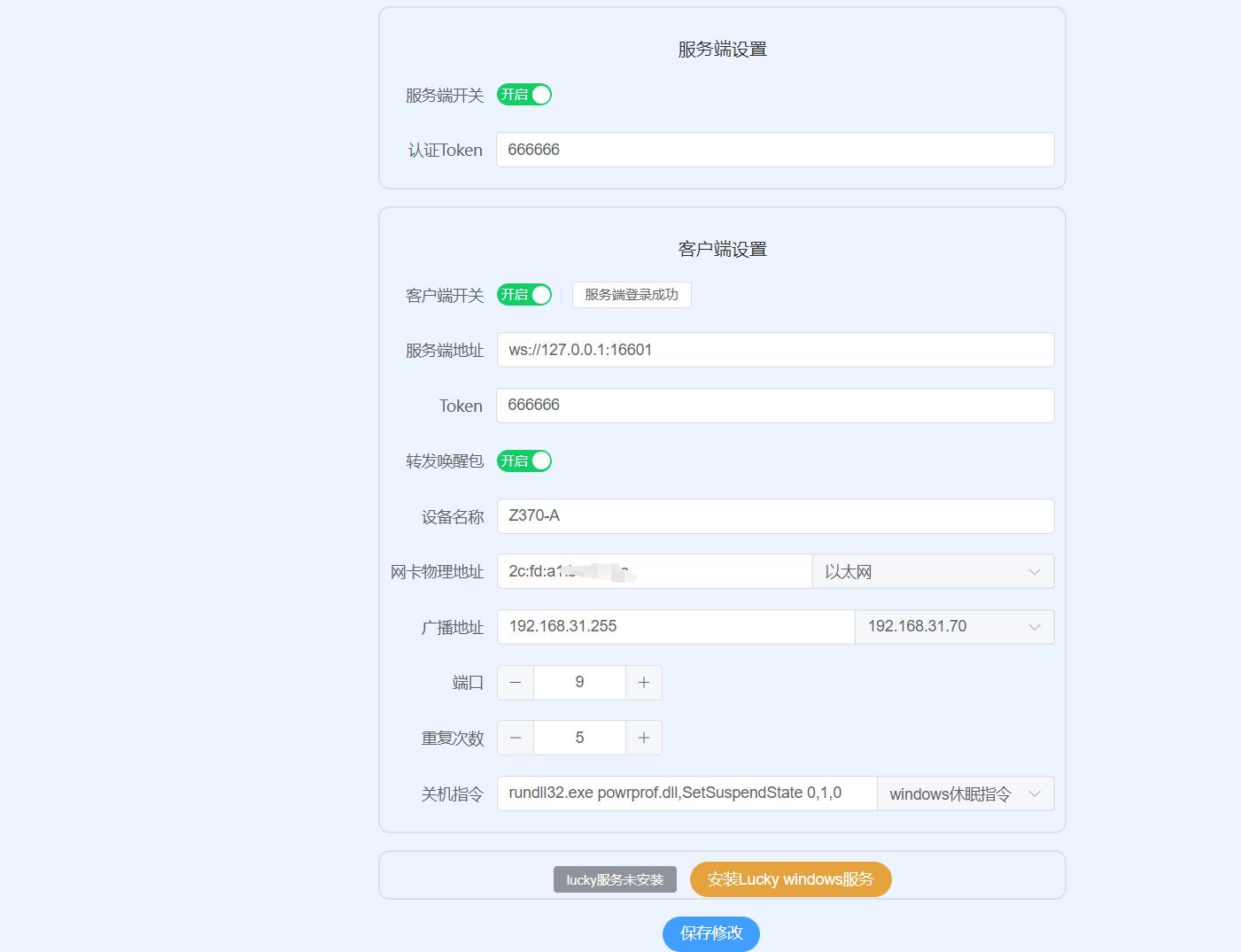Click the 设备名称 field with Z370-A
The width and height of the screenshot is (1241, 952).
point(775,516)
